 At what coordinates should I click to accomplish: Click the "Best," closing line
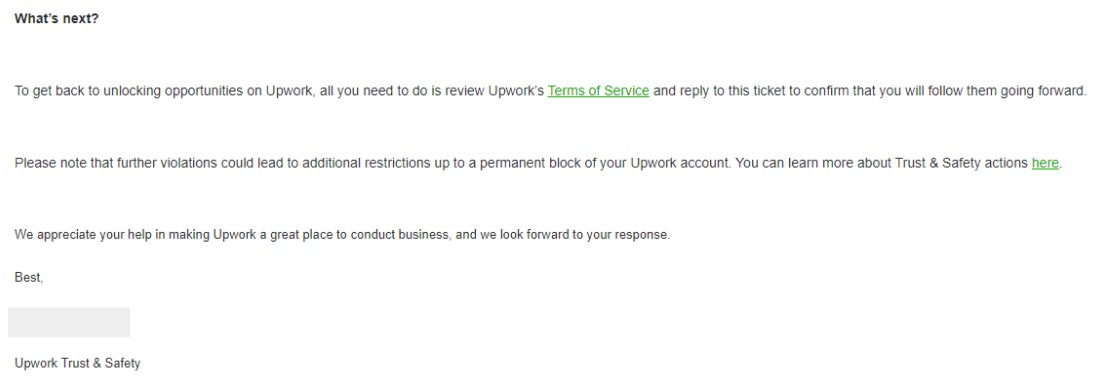click(x=29, y=278)
